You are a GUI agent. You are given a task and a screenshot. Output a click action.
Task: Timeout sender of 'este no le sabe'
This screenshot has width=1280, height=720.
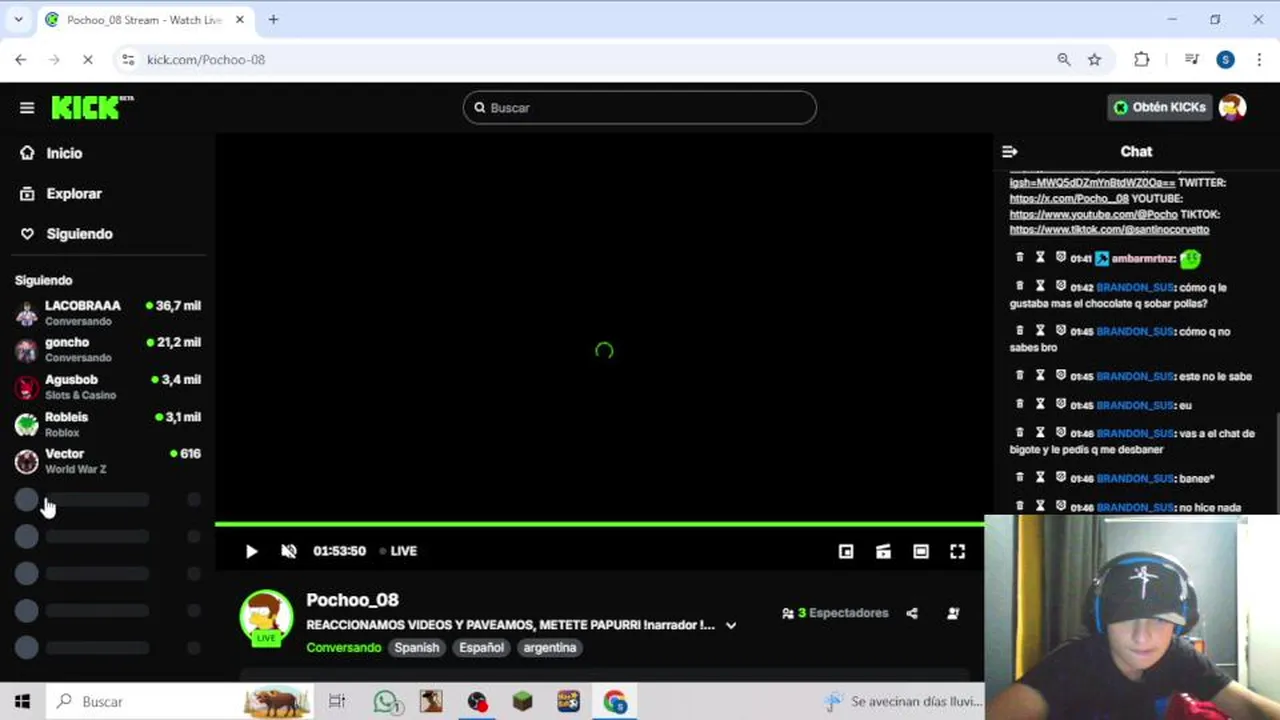1040,376
